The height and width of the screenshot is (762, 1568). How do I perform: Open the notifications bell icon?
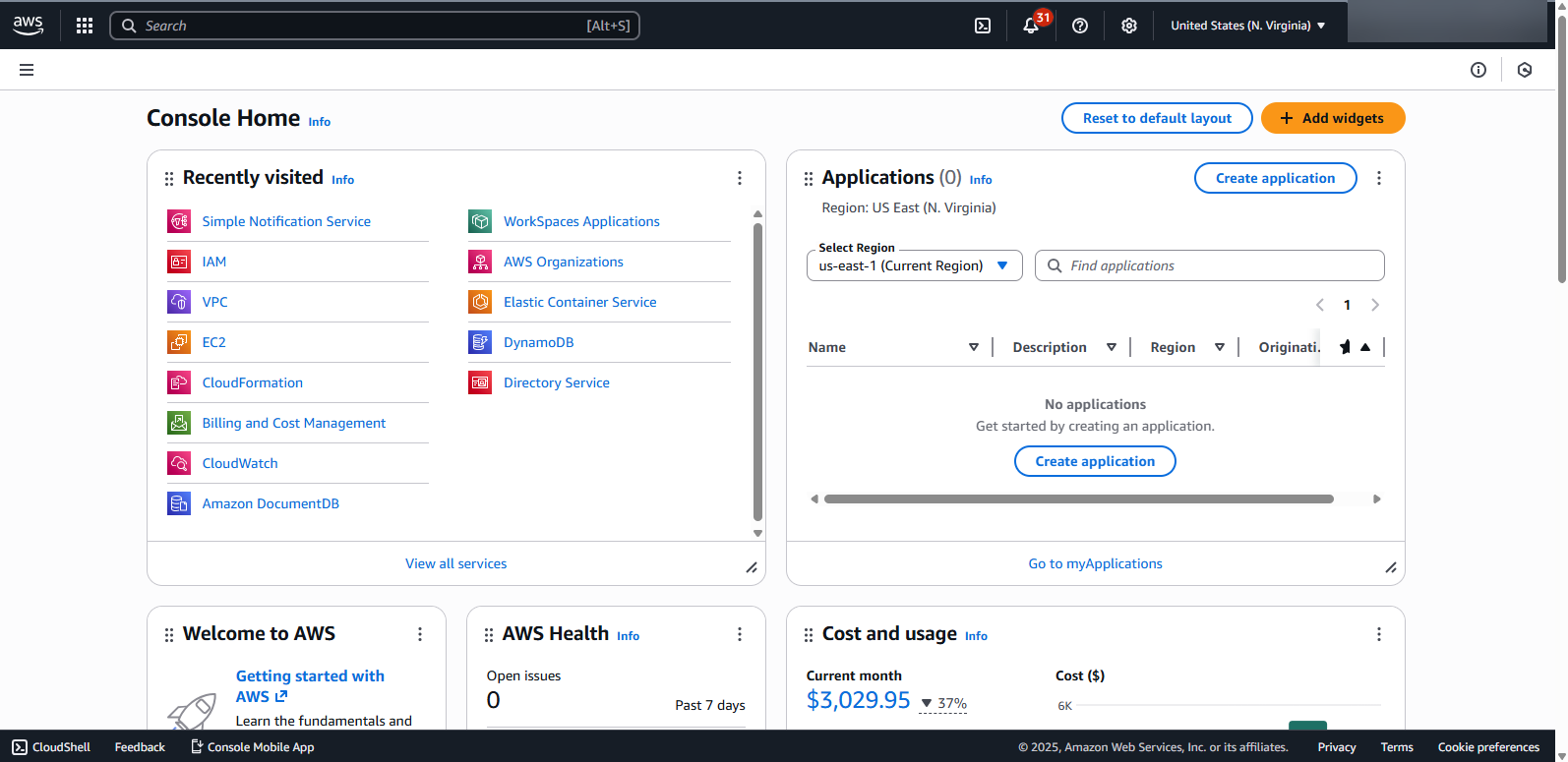tap(1031, 26)
